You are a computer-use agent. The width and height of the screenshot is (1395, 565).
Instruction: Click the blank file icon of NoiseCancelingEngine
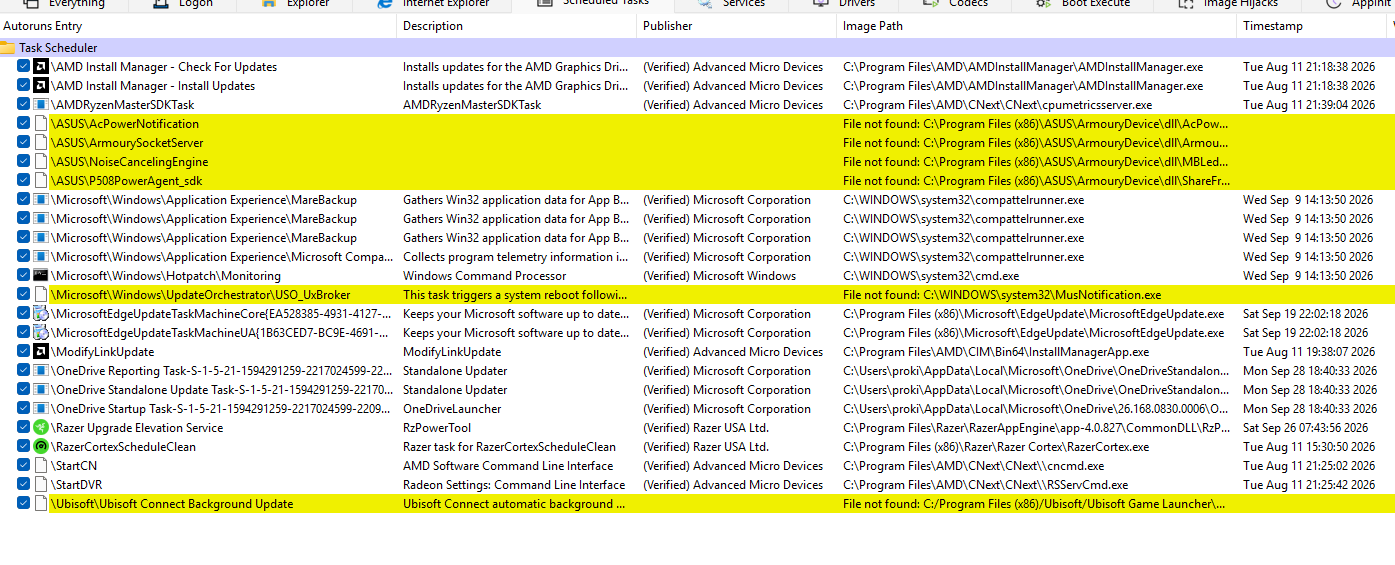(x=41, y=162)
